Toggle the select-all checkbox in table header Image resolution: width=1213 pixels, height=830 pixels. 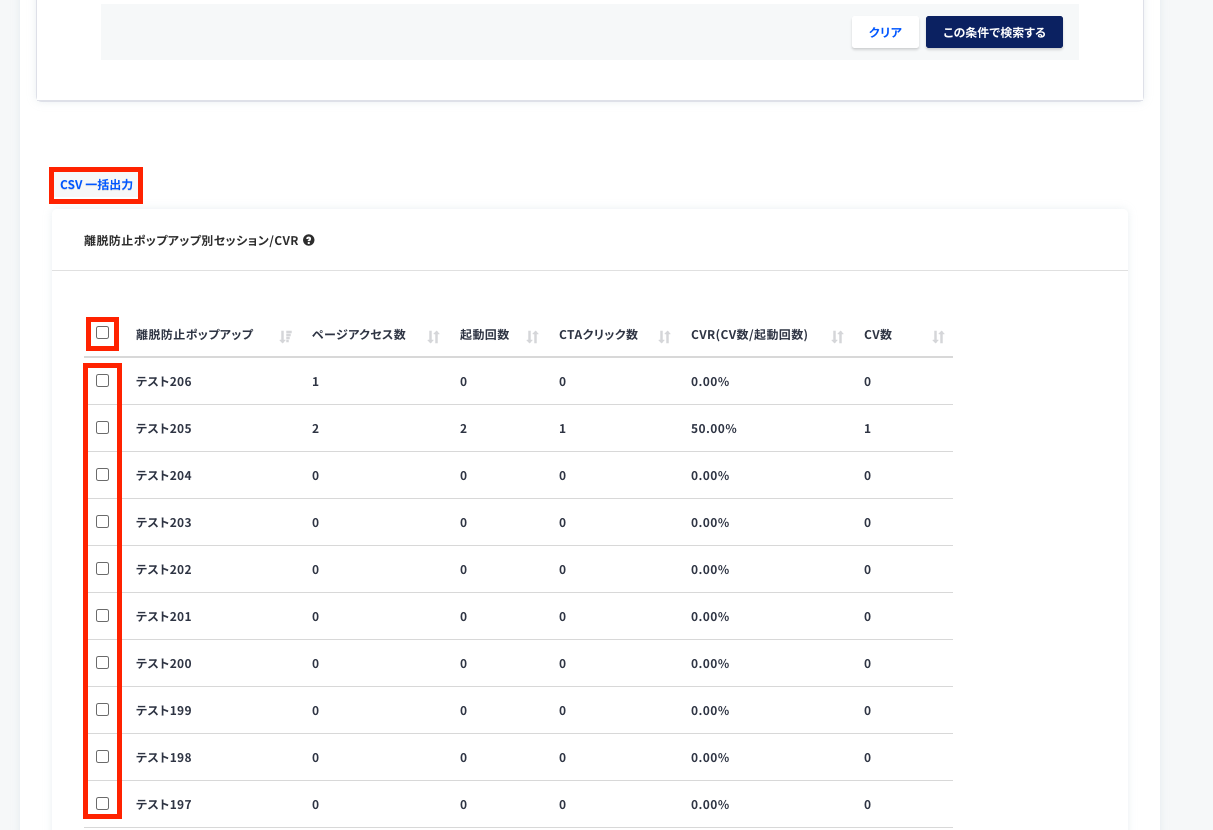(x=102, y=333)
